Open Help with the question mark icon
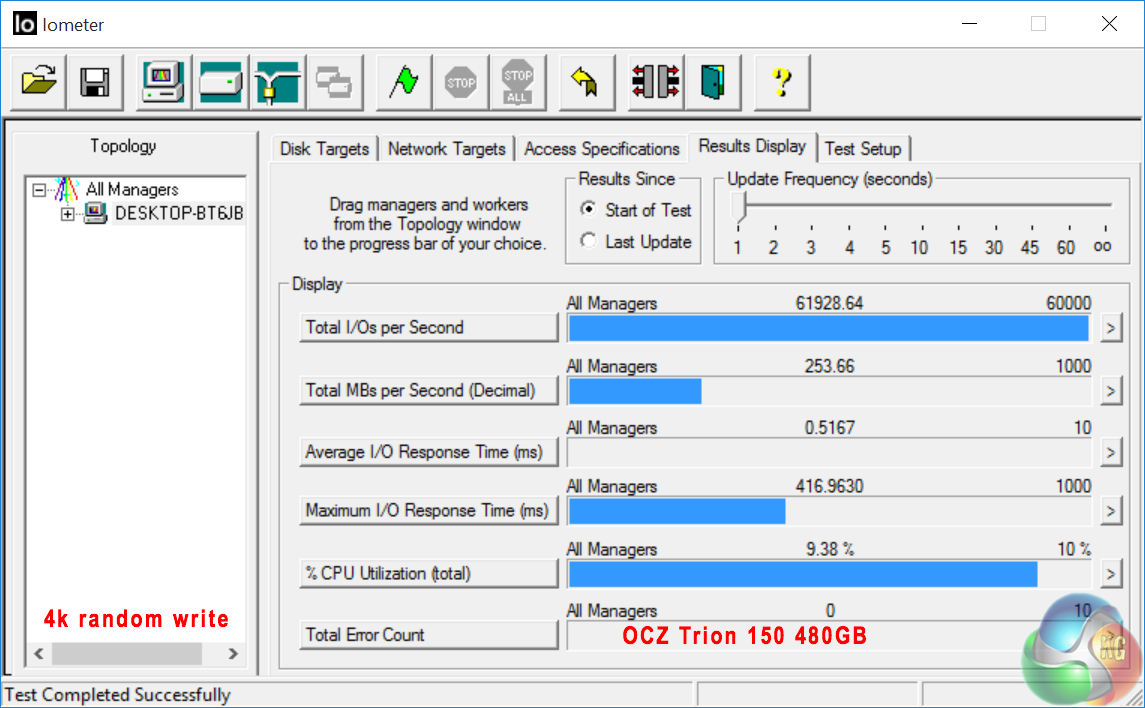 coord(782,82)
